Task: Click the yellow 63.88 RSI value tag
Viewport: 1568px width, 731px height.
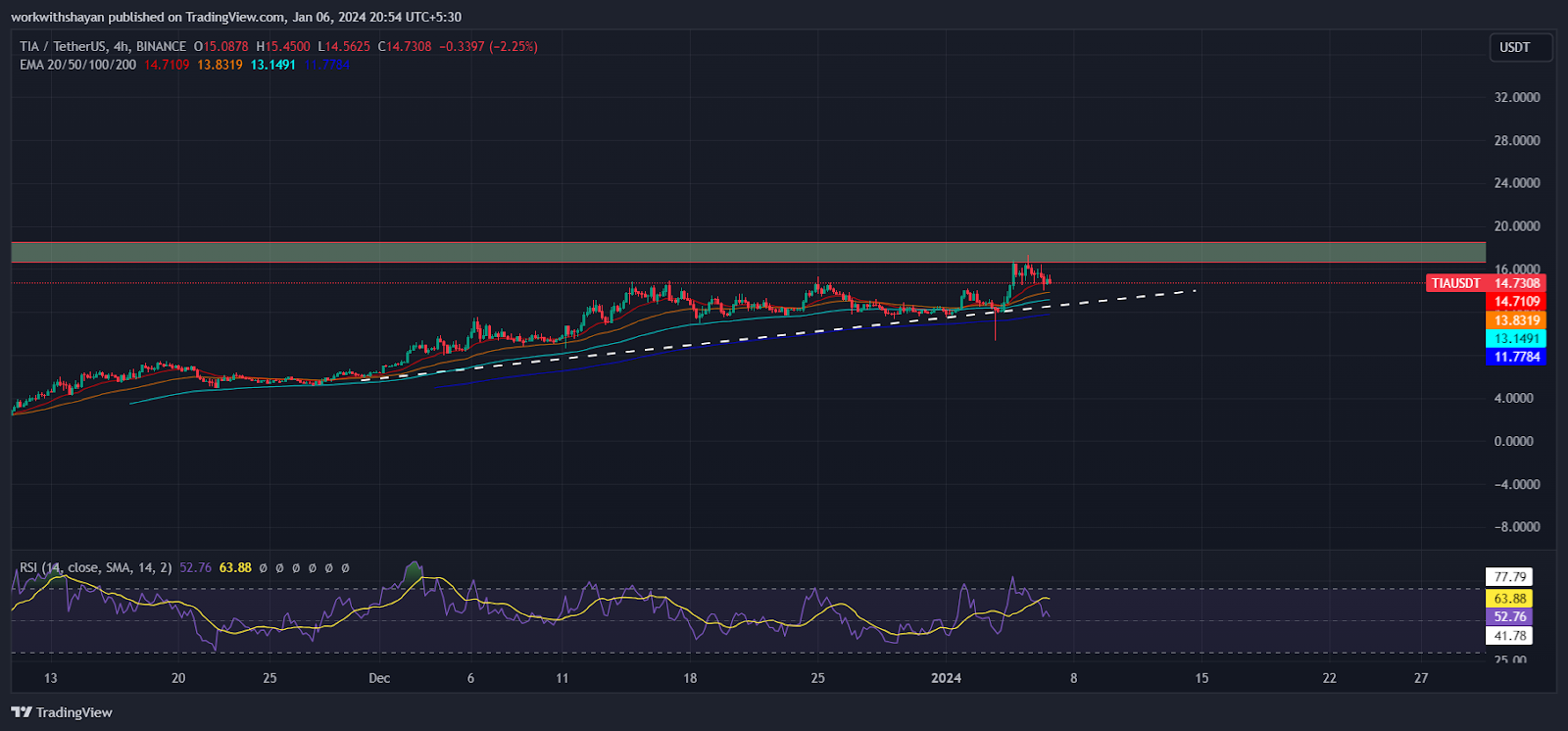Action: (x=1509, y=599)
